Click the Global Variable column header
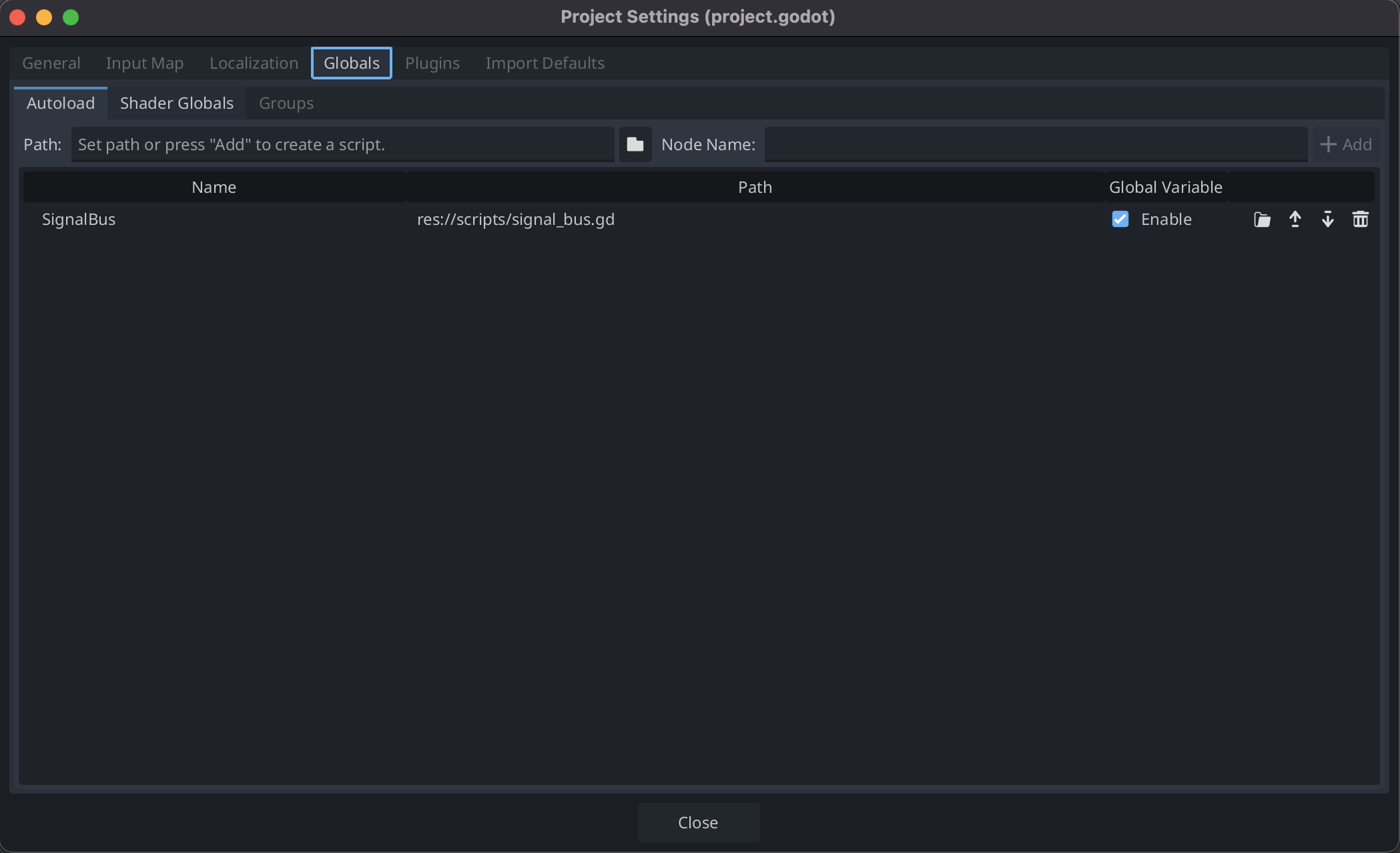The image size is (1400, 853). coord(1165,187)
